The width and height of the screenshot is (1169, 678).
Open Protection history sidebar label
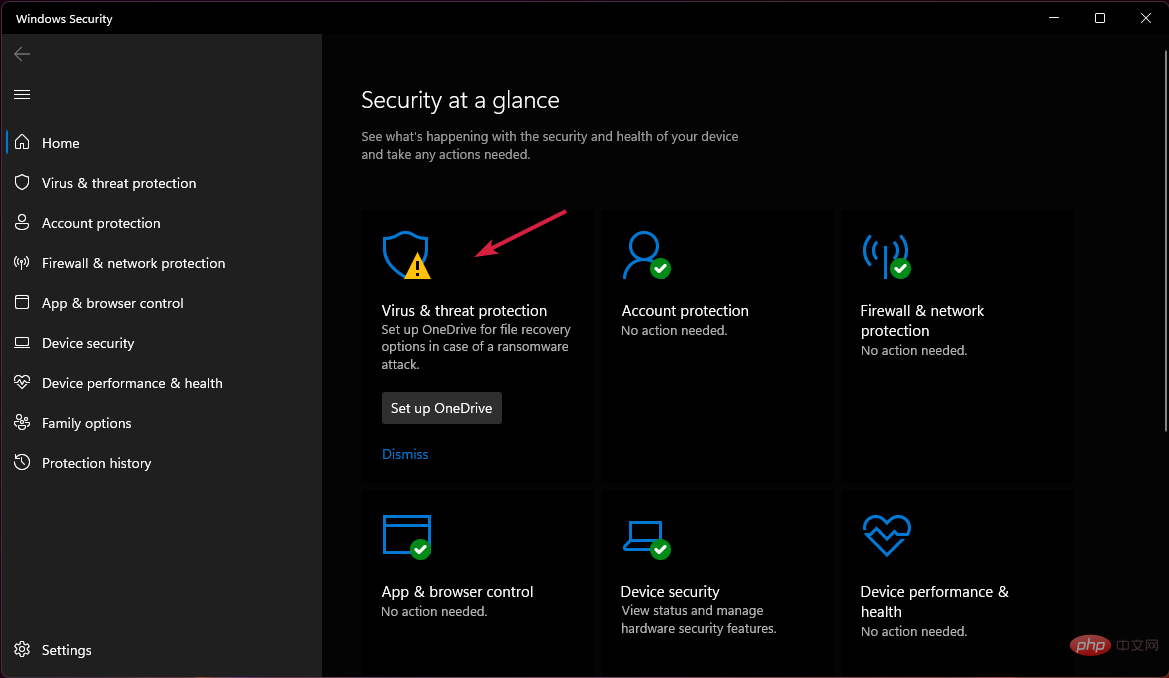tap(96, 463)
